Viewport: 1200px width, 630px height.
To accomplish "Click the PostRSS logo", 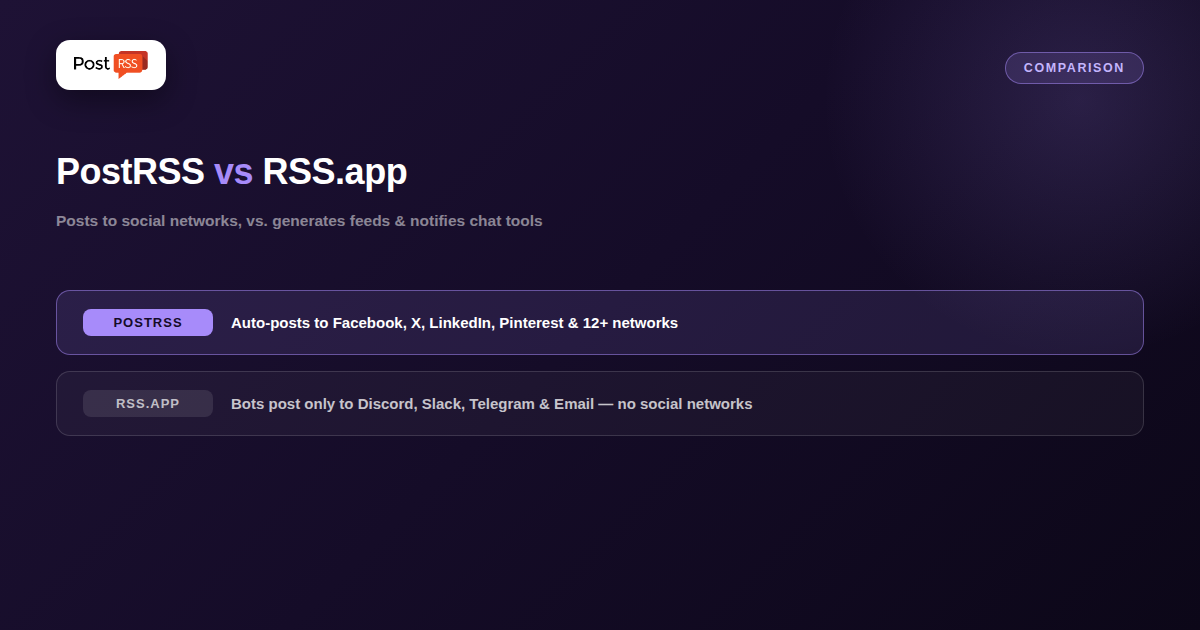I will 111,65.
